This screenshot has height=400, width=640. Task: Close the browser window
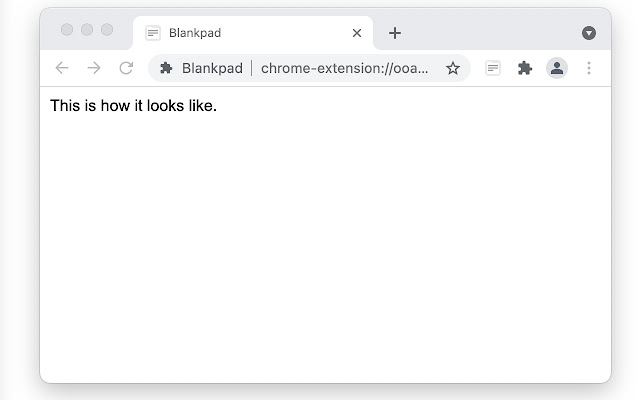(67, 30)
